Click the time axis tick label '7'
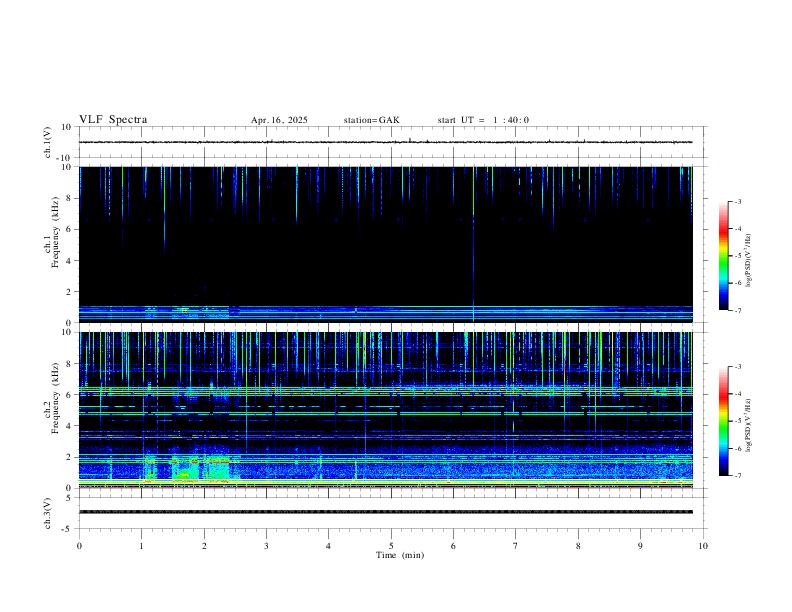Screen dimensions: 792x612 [516, 546]
